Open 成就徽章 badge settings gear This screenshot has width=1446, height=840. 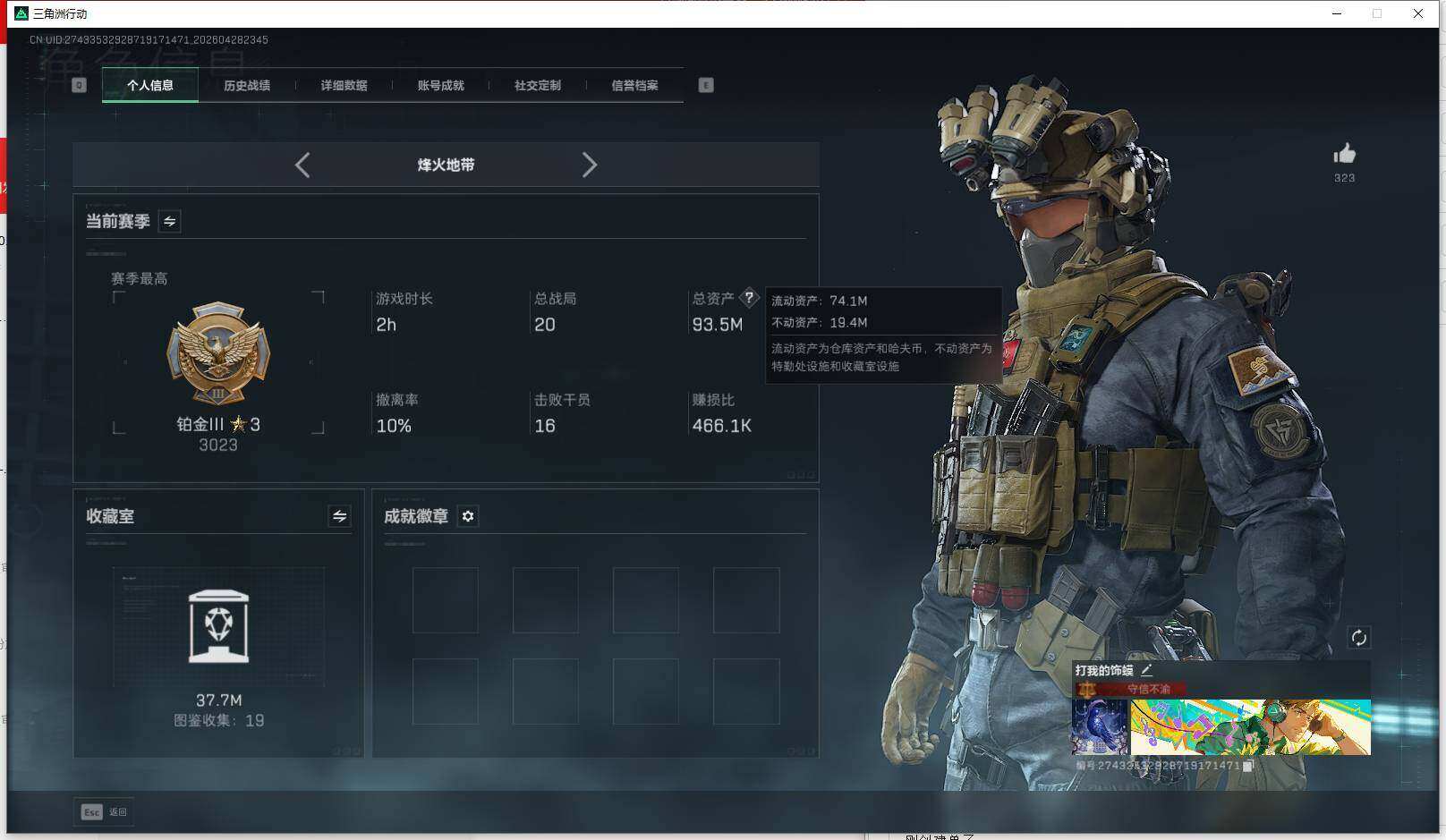468,516
